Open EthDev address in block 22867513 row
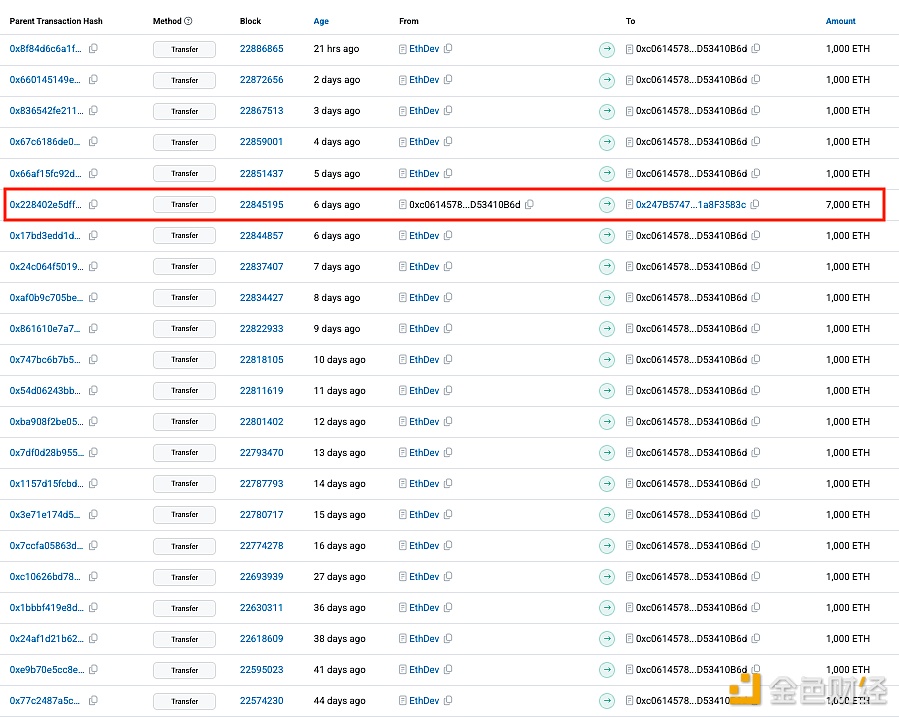This screenshot has width=899, height=717. [424, 111]
